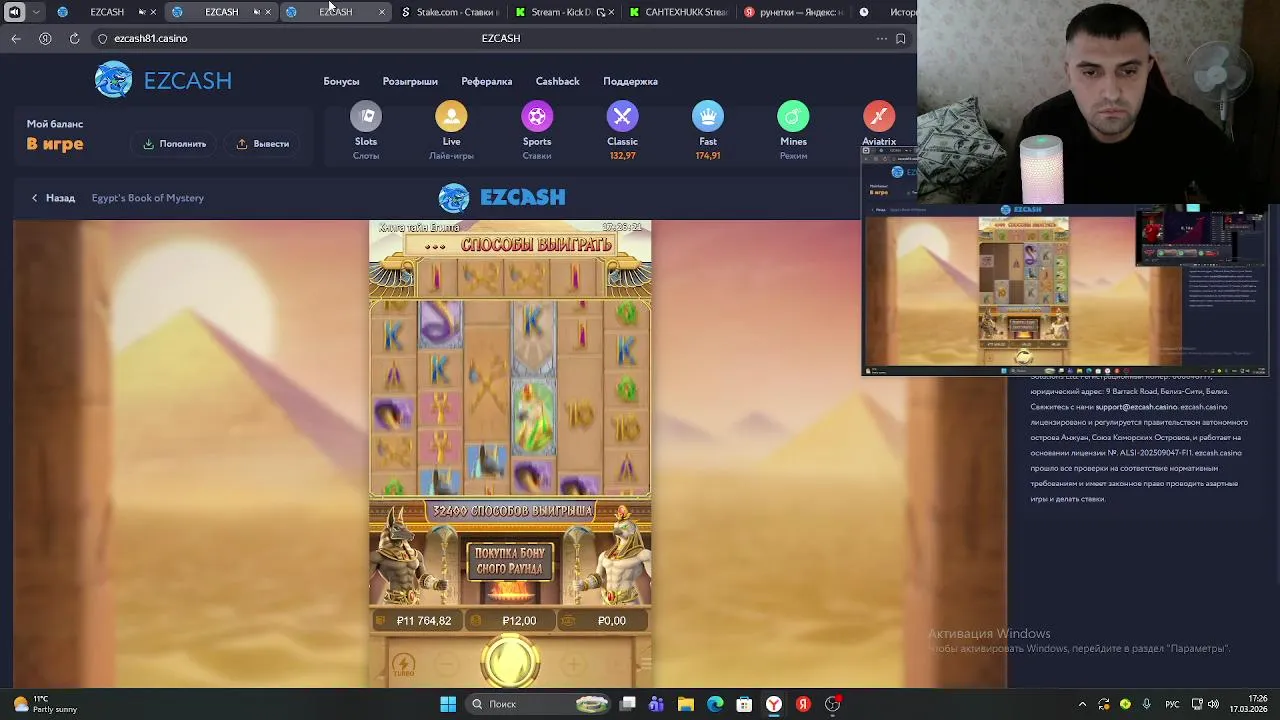Mute the first EZCASH tab
1280x720 pixels.
click(x=142, y=12)
